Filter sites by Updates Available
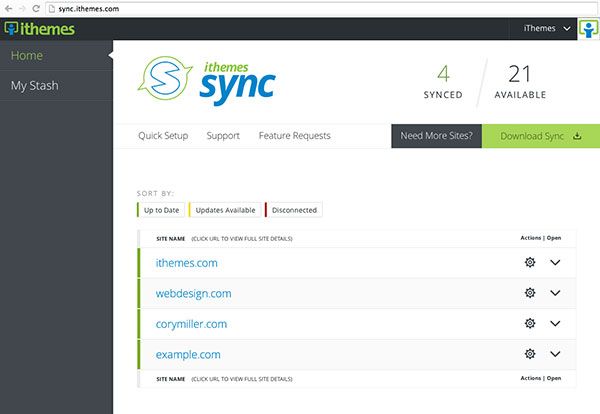Screen dimensions: 600x414 coord(225,210)
